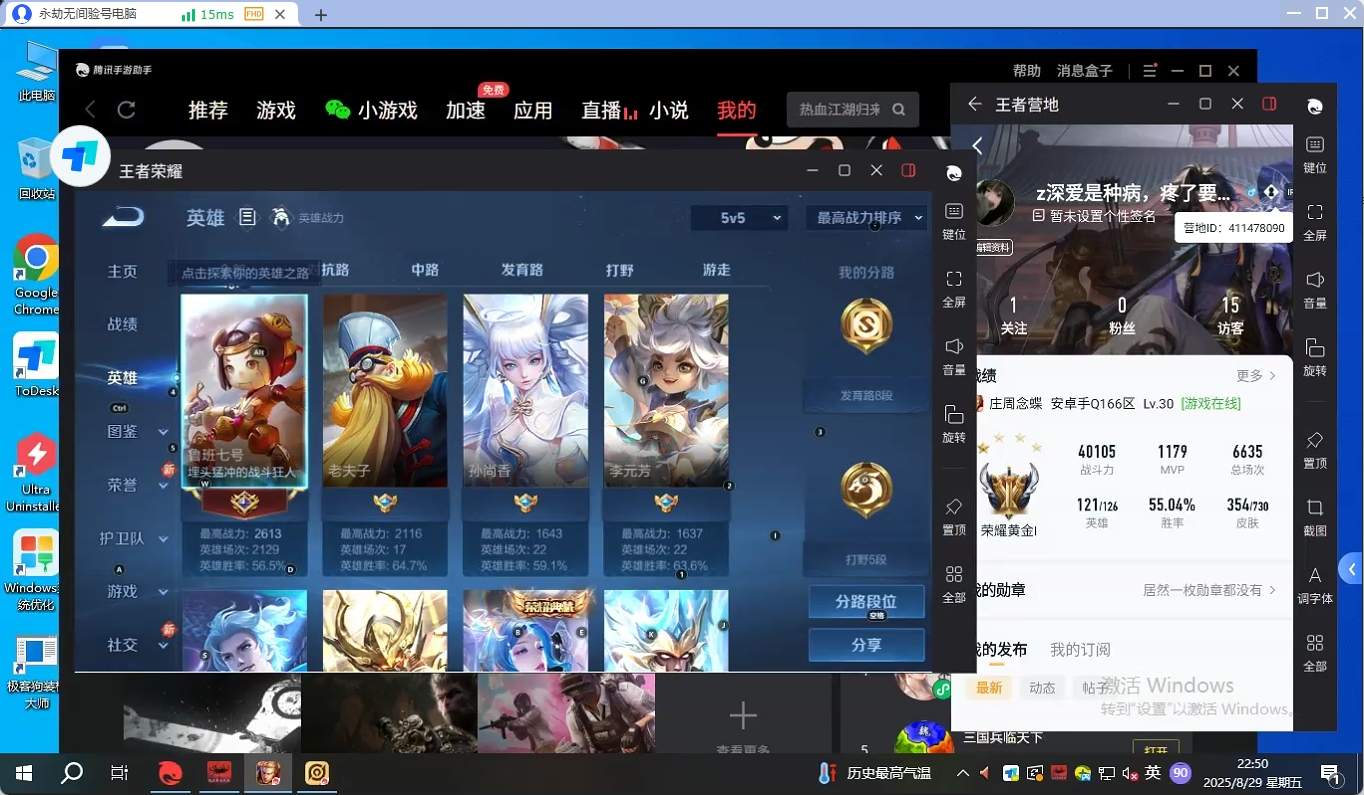Open 小游戏 tab in 腾讯手游助手
Viewport: 1364px width, 795px height.
[x=372, y=110]
